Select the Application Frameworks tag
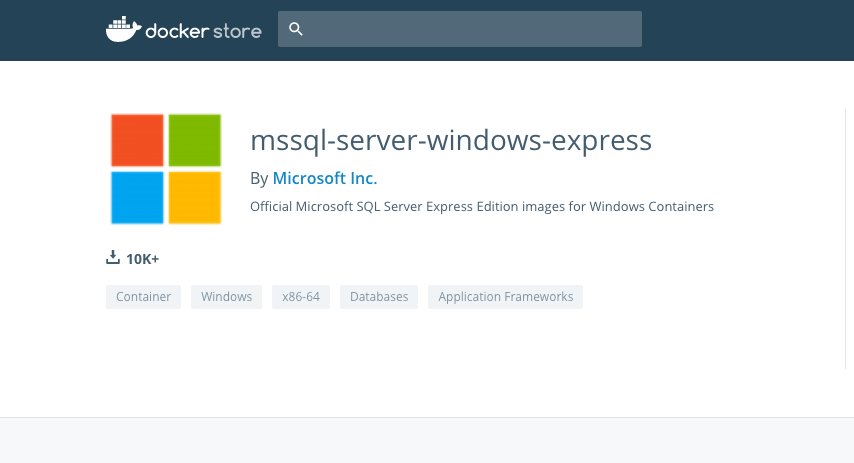The width and height of the screenshot is (854, 463). point(505,297)
